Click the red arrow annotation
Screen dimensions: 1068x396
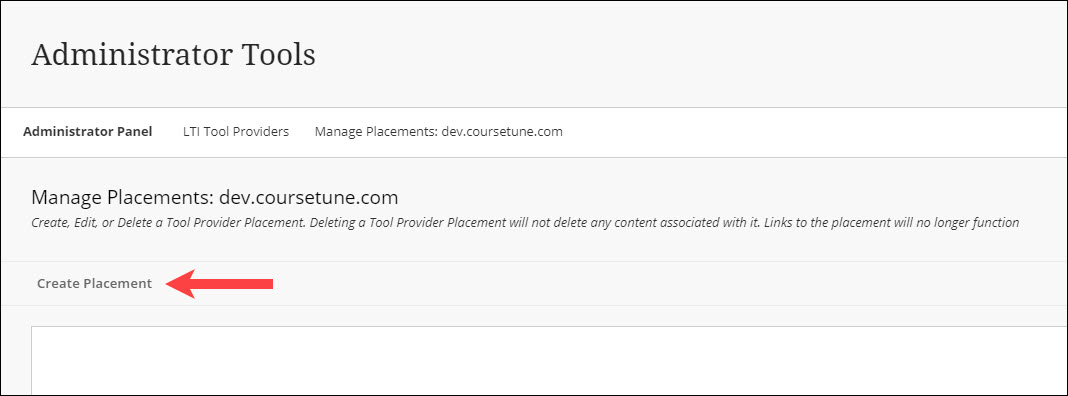click(x=219, y=284)
